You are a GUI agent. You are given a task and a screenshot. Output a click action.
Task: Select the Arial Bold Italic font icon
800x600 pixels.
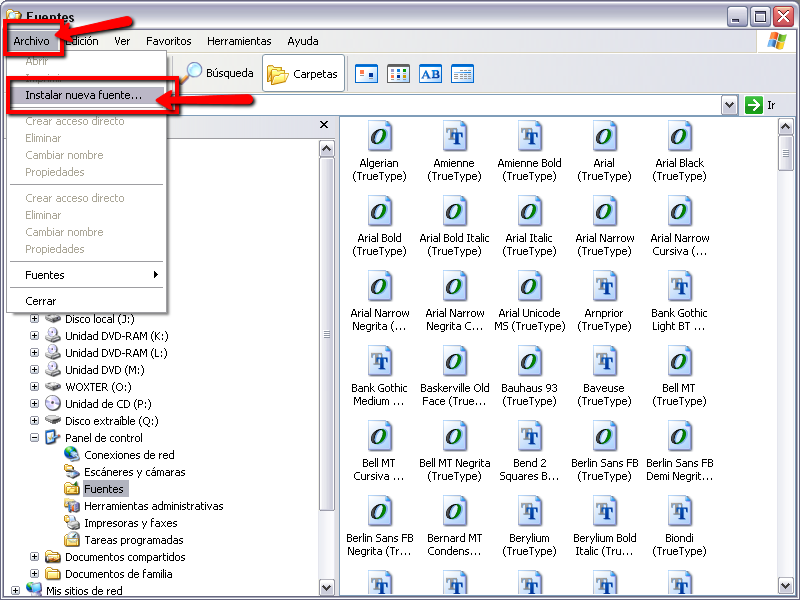pos(454,211)
